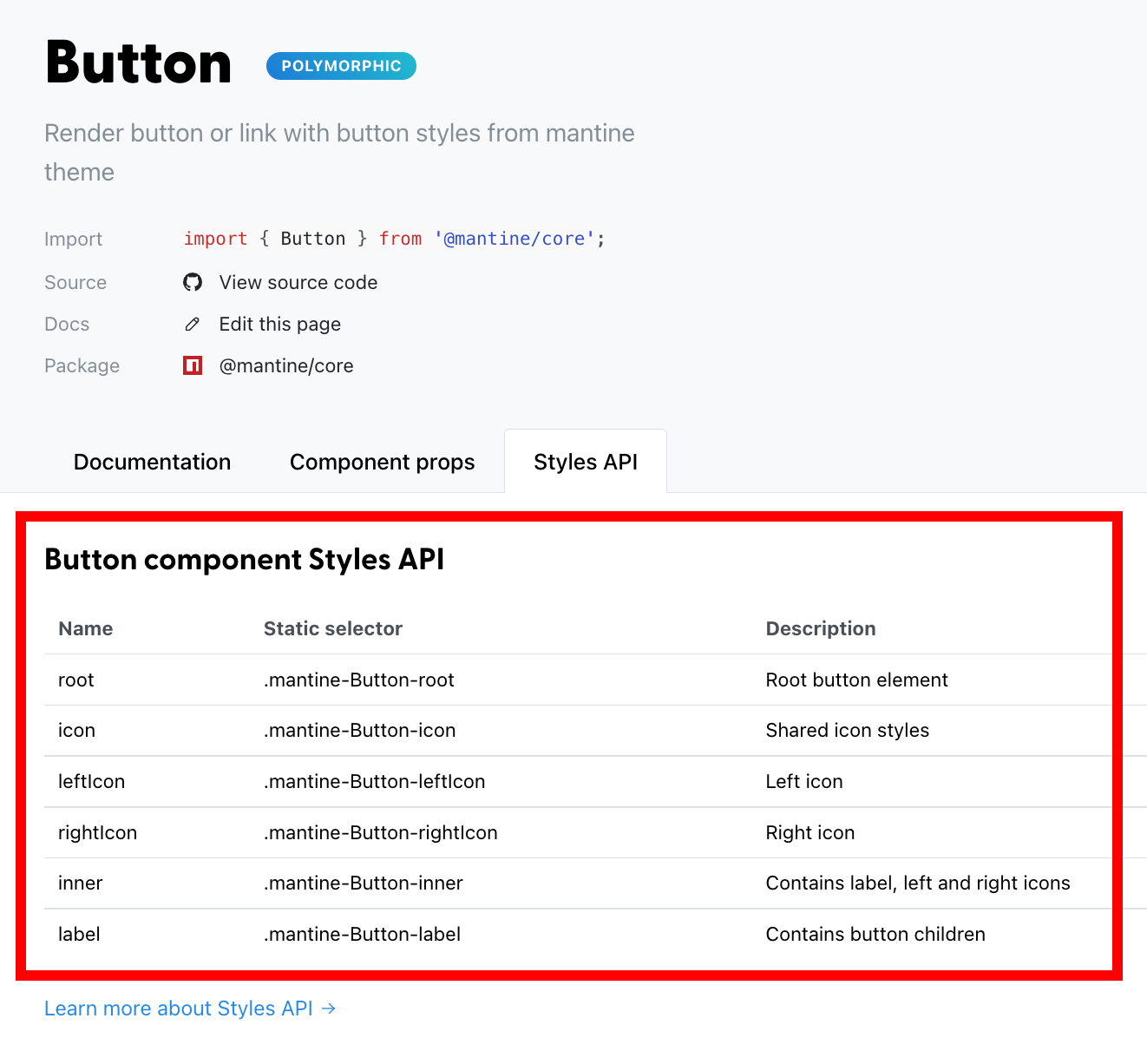This screenshot has height=1064, width=1147.
Task: Click the POLYMORPHIC badge
Action: pos(340,65)
